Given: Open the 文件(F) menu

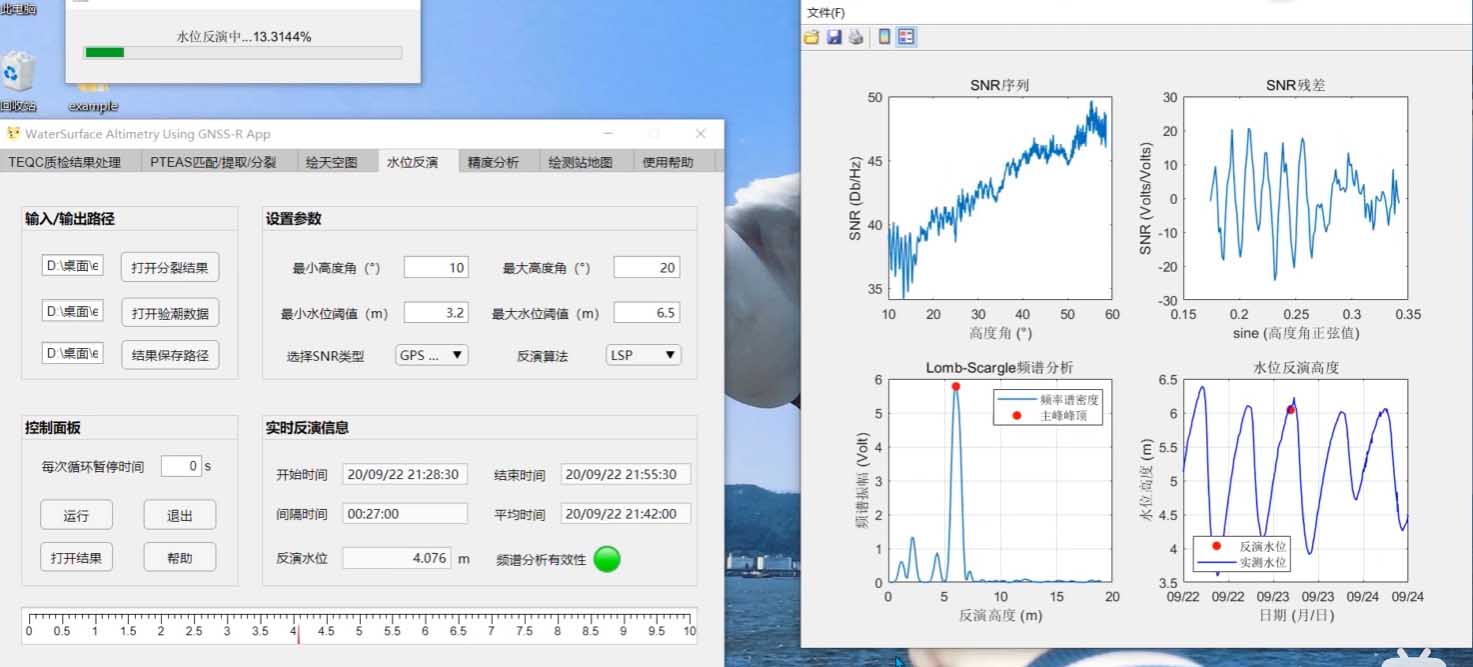Looking at the screenshot, I should click(826, 13).
